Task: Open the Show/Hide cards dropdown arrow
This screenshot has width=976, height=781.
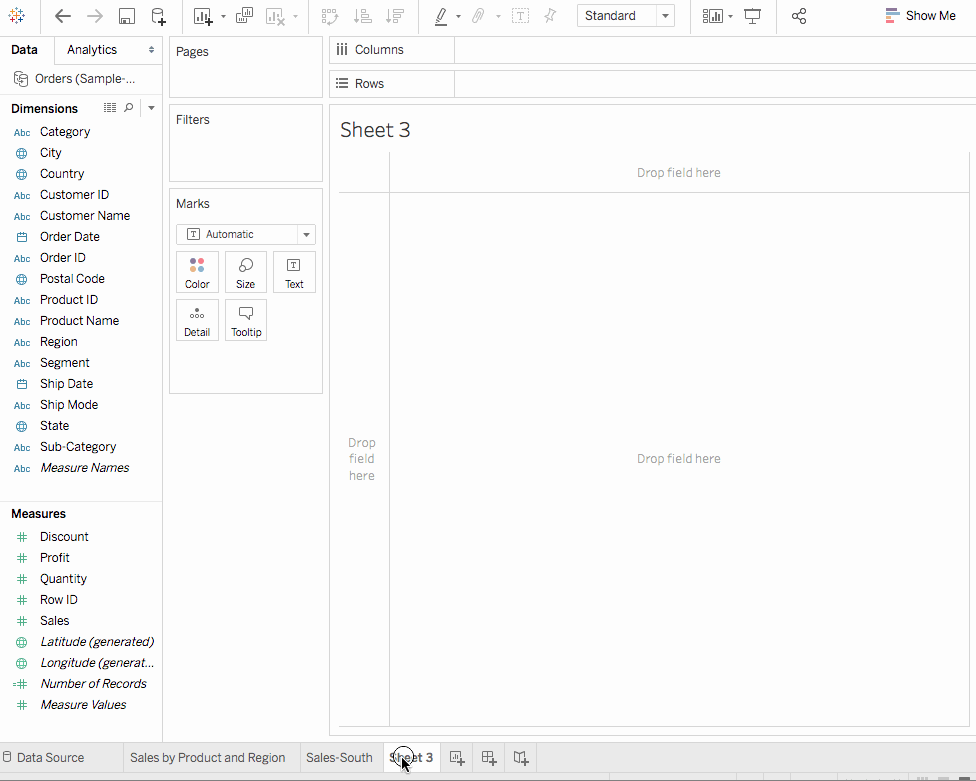Action: (x=730, y=17)
